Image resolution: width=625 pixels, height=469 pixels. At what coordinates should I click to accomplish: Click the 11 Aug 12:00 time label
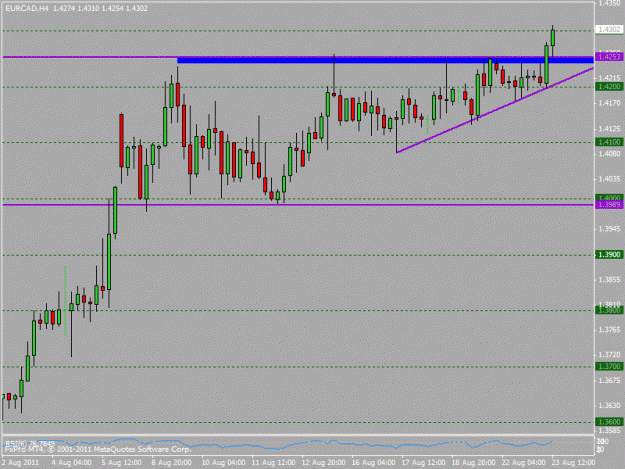[x=273, y=462]
